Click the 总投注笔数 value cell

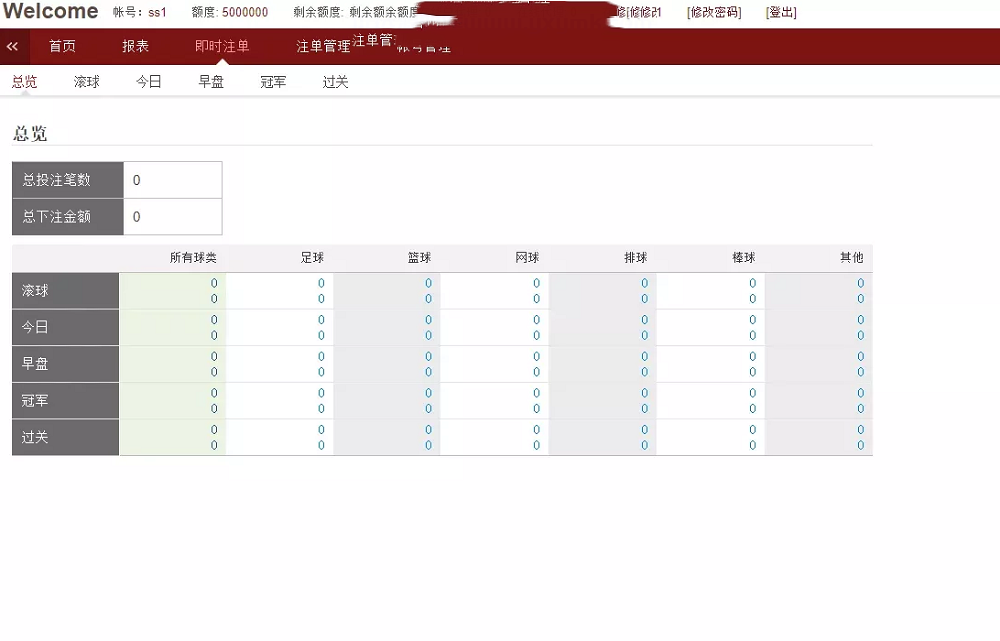point(172,180)
